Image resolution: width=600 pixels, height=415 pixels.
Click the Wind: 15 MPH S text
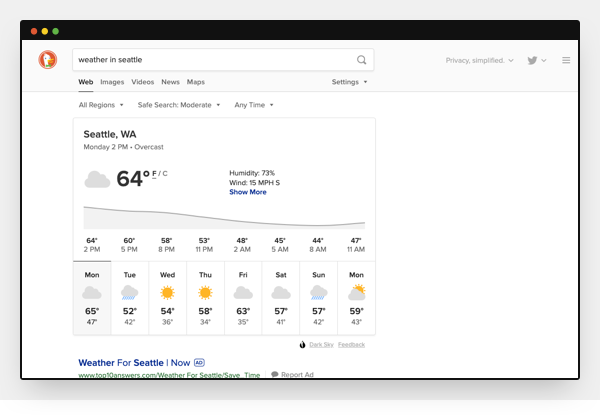point(254,182)
